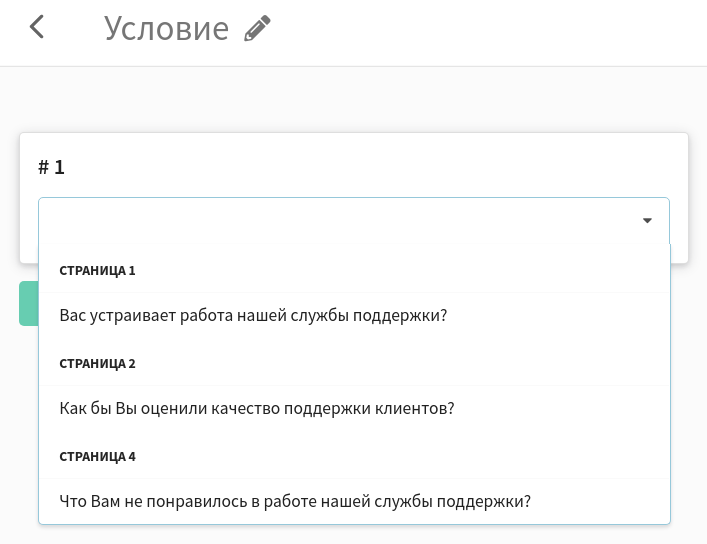
Task: Click the СТРАНИЦА 4 group header
Action: 97,456
